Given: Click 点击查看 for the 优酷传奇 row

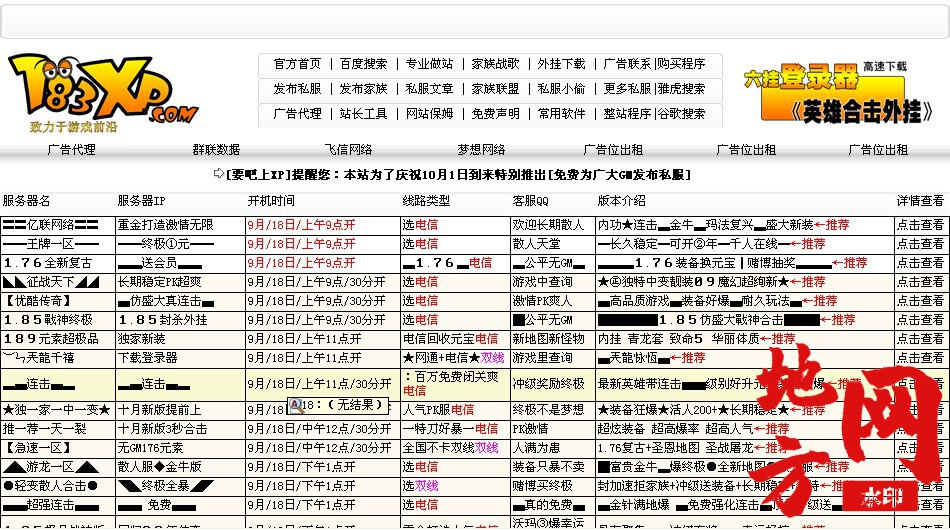Looking at the screenshot, I should tap(920, 300).
